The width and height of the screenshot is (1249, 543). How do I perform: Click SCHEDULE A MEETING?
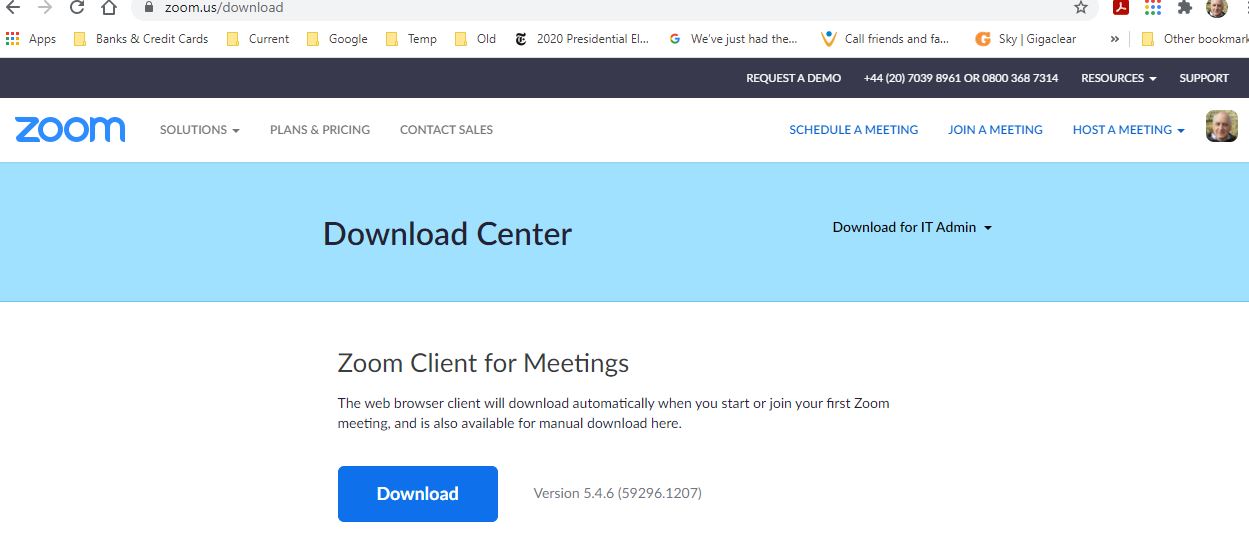point(853,130)
